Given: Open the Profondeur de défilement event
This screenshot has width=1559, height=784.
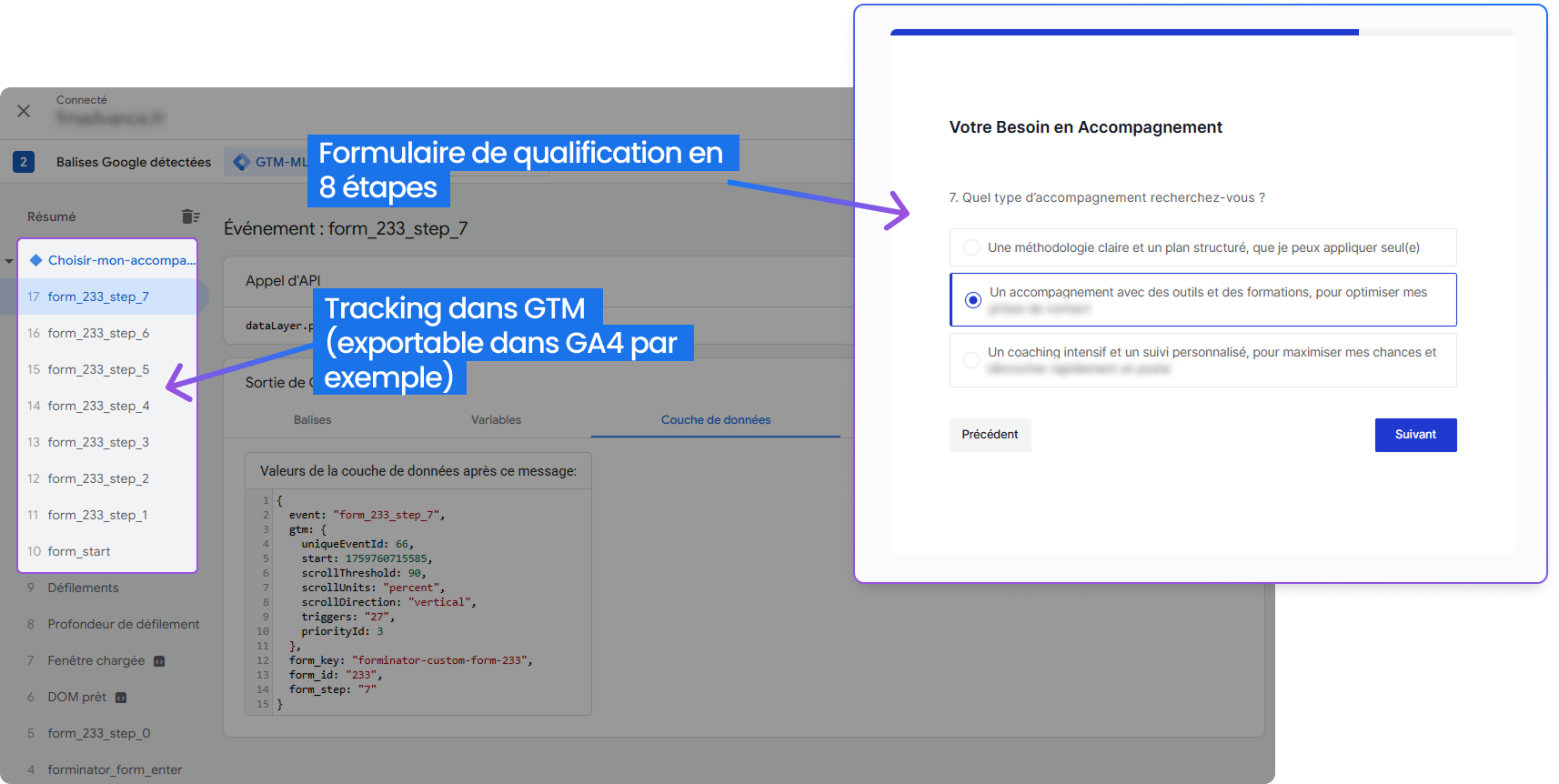Looking at the screenshot, I should (124, 625).
